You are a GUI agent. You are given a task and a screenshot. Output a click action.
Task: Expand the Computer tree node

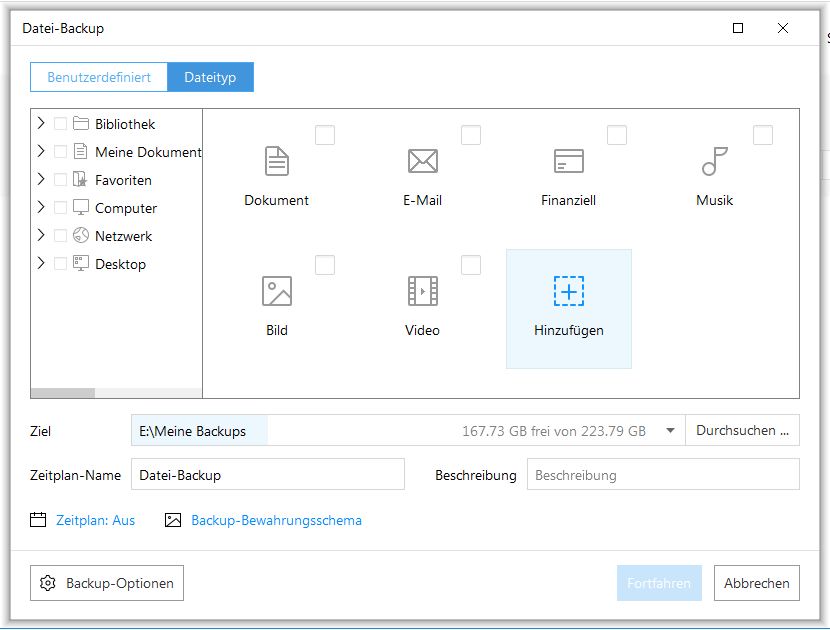41,208
